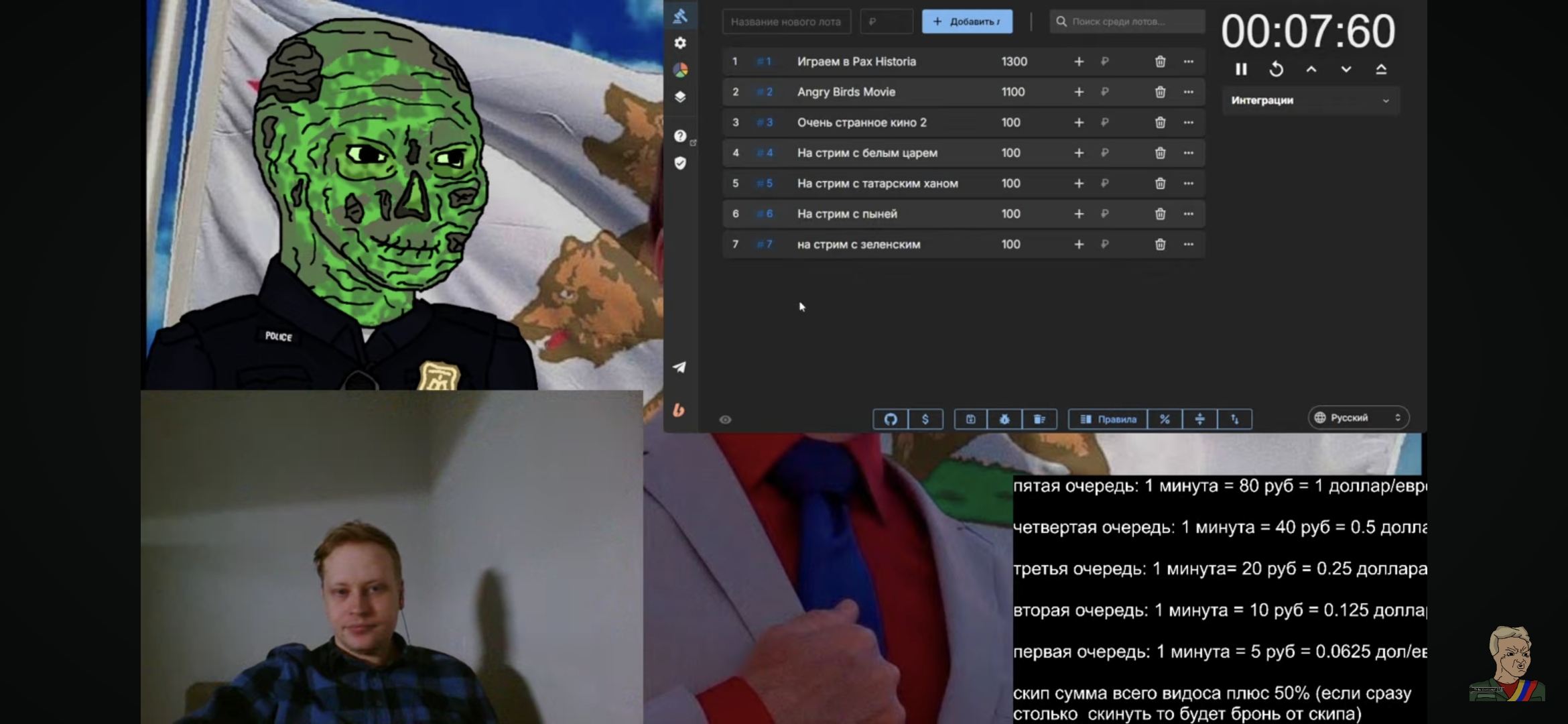Viewport: 1568px width, 724px height.
Task: Pause the countdown timer
Action: 1241,69
